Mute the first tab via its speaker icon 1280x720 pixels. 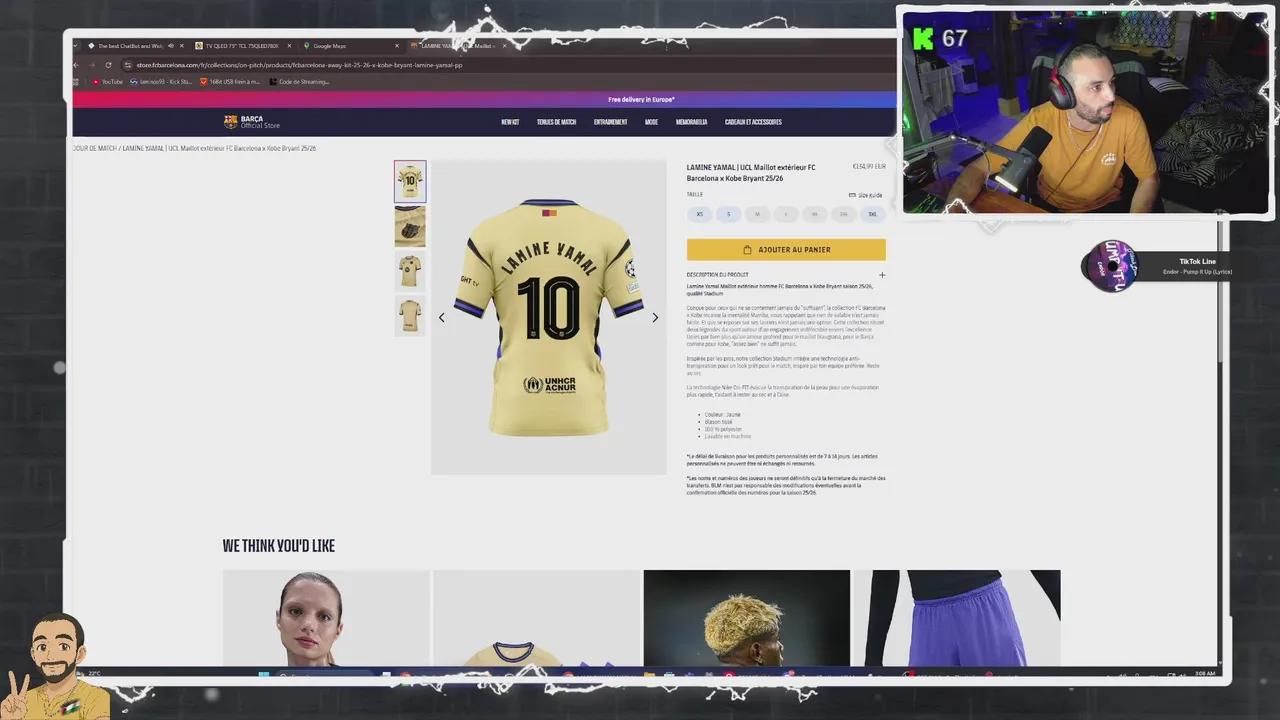click(x=170, y=46)
